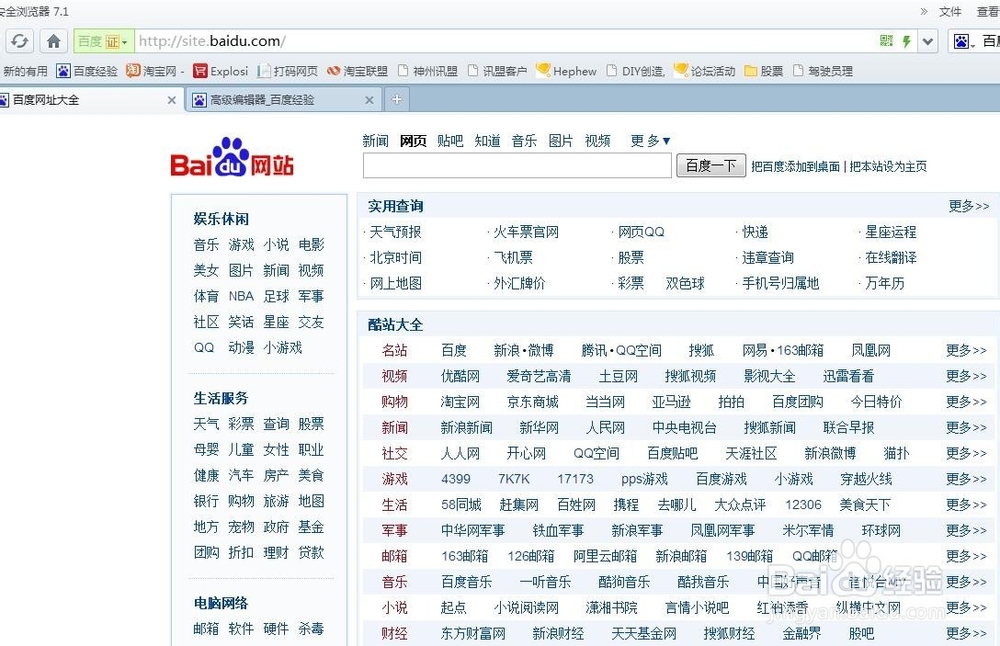Click NBA in the sidebar
The height and width of the screenshot is (646, 1000).
click(241, 296)
